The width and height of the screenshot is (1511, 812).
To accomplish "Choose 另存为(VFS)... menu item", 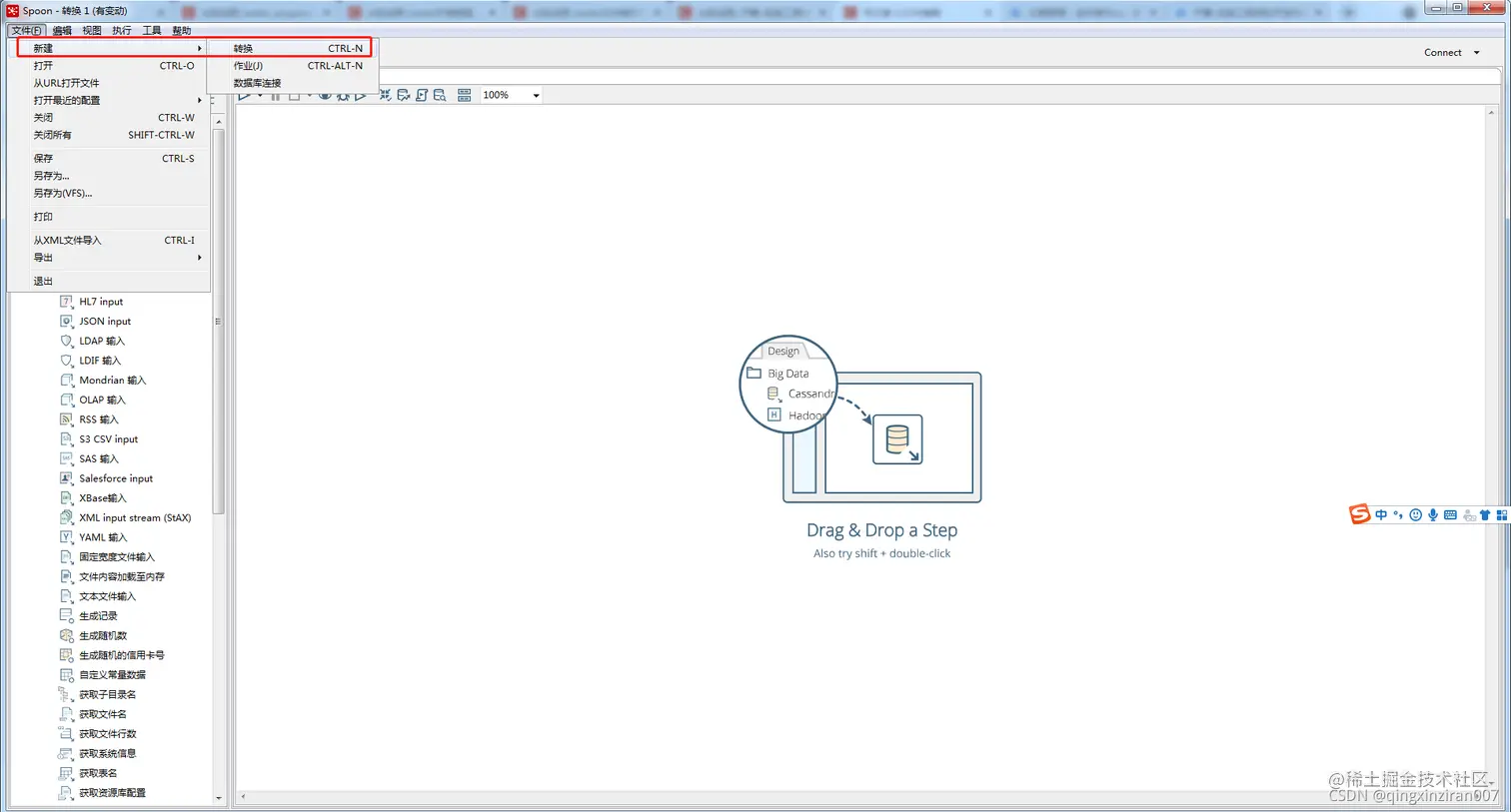I will coord(109,193).
